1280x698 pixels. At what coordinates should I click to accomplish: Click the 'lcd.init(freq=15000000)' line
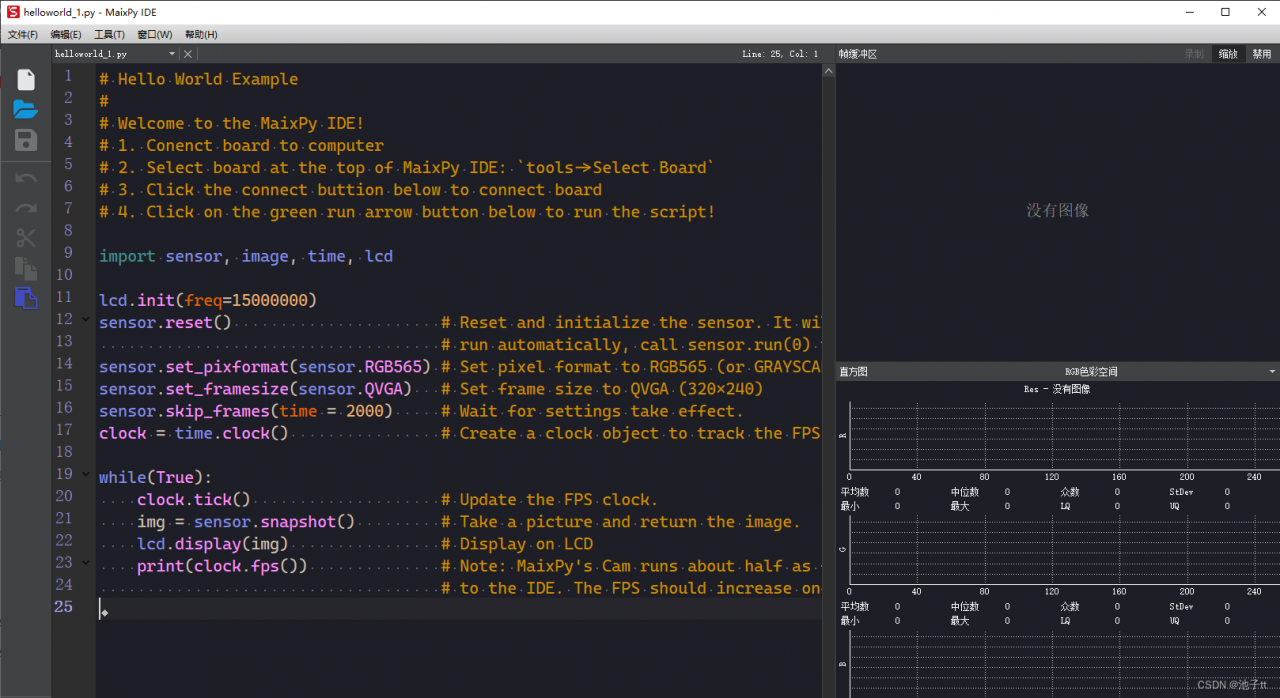pos(208,300)
